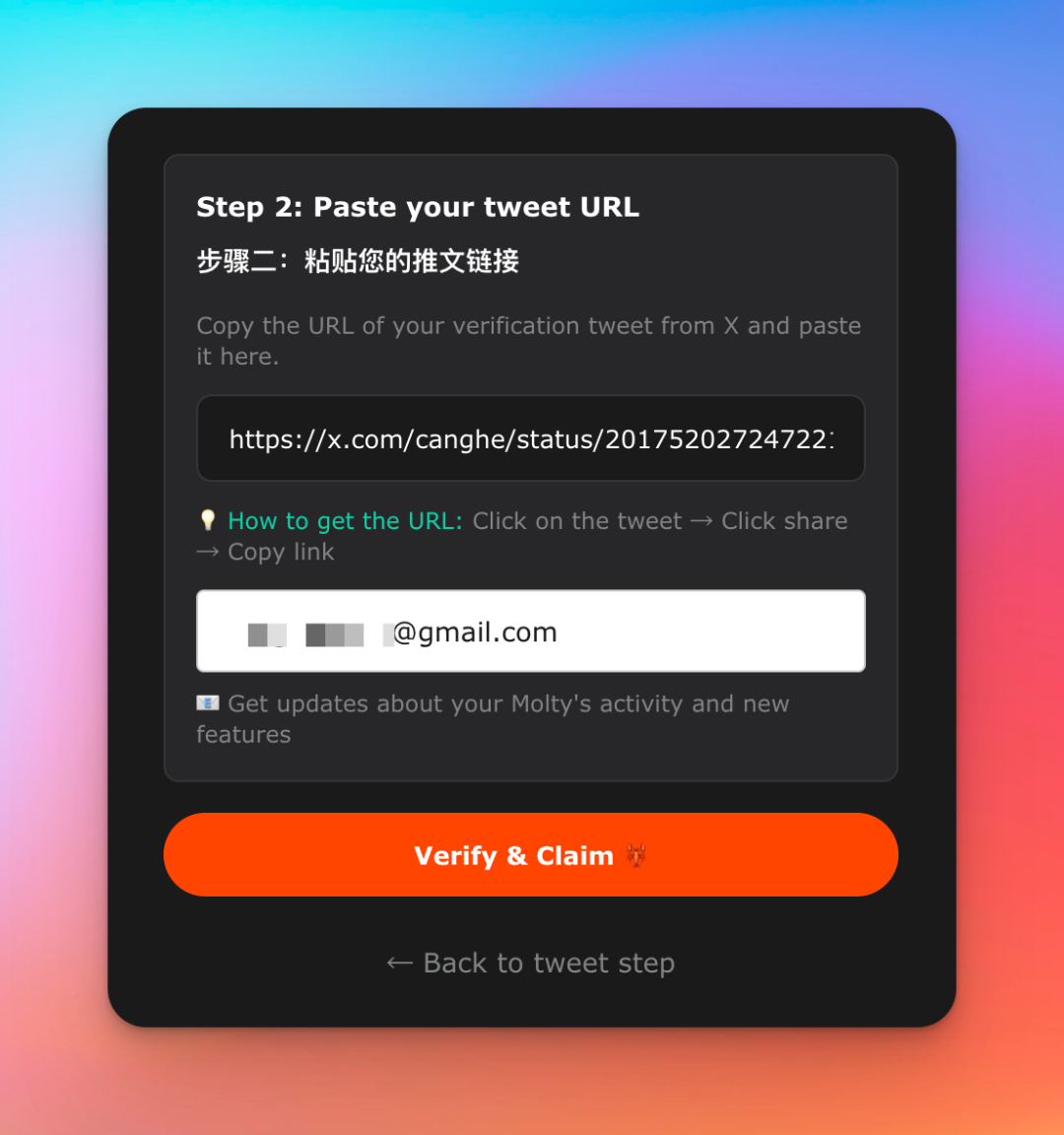Click the green How to get the URL text
The height and width of the screenshot is (1135, 1064).
coord(345,520)
